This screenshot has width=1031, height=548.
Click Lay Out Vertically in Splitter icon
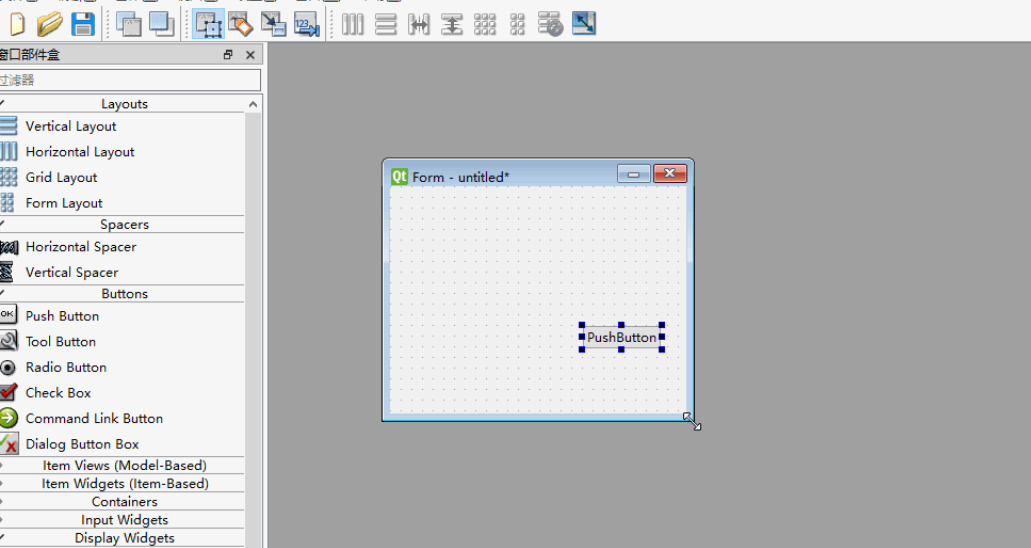click(452, 24)
